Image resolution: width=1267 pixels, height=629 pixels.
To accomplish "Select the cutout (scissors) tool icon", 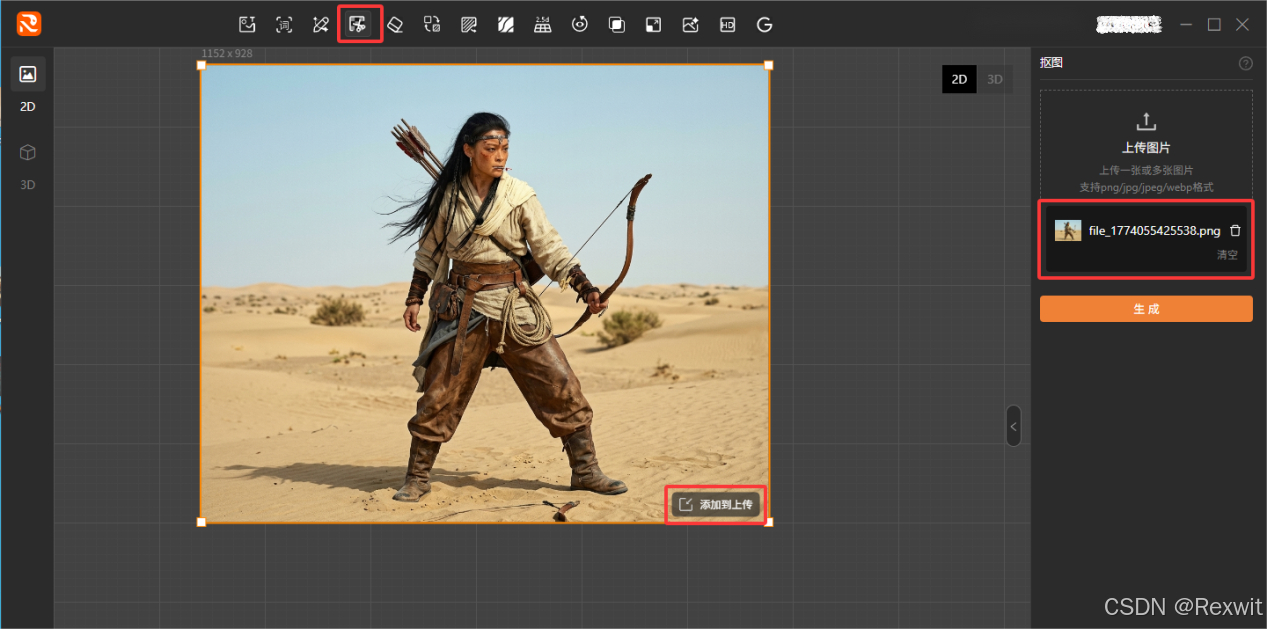I will click(358, 24).
